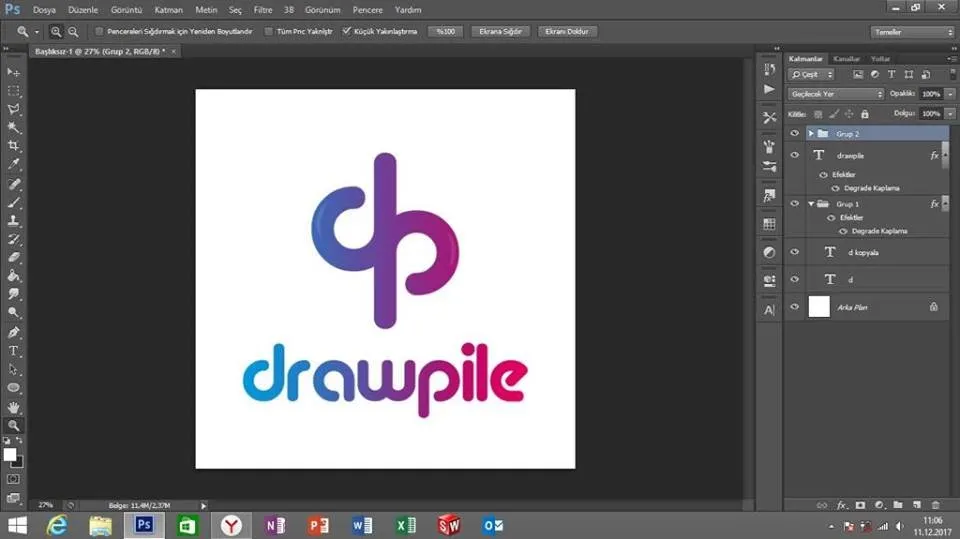The image size is (960, 539).
Task: Hide the Arka Plan layer
Action: pyautogui.click(x=794, y=307)
